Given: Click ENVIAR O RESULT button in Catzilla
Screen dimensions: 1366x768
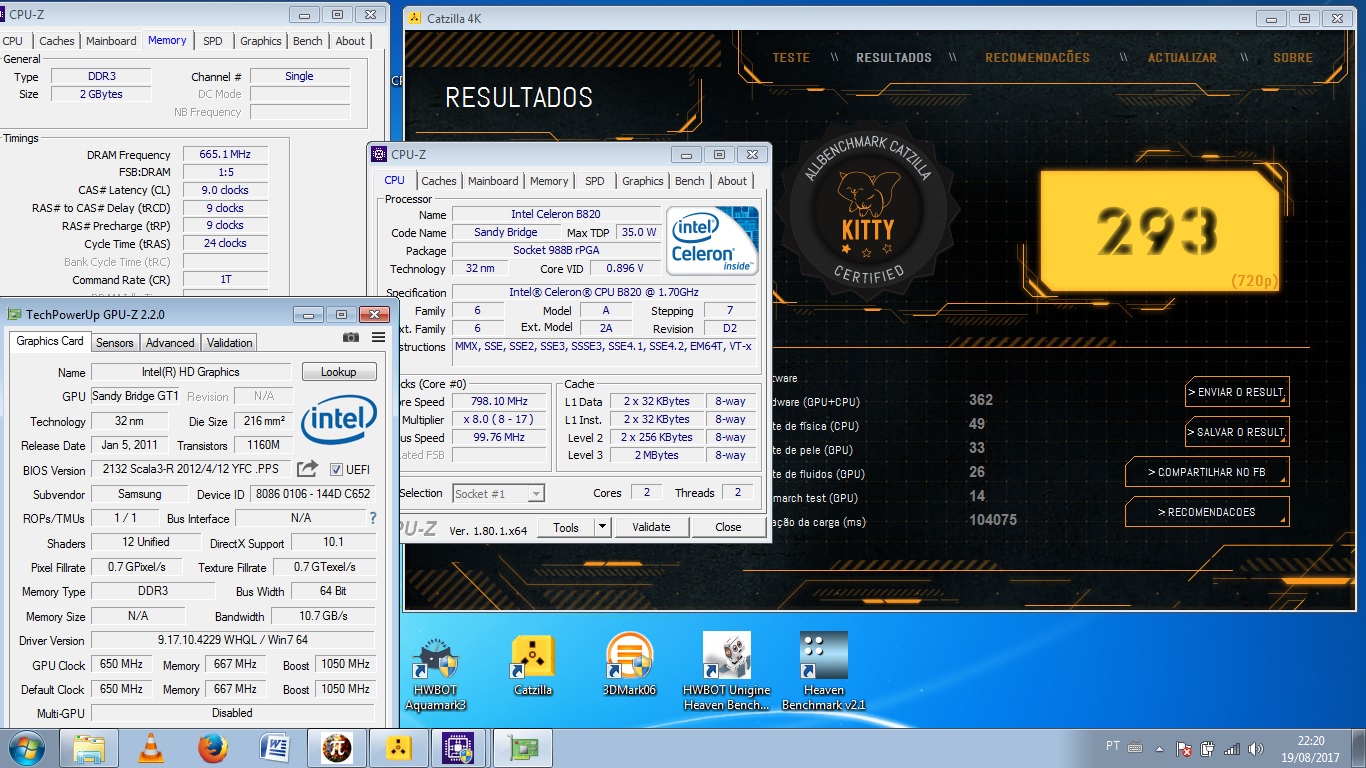Looking at the screenshot, I should [1236, 392].
